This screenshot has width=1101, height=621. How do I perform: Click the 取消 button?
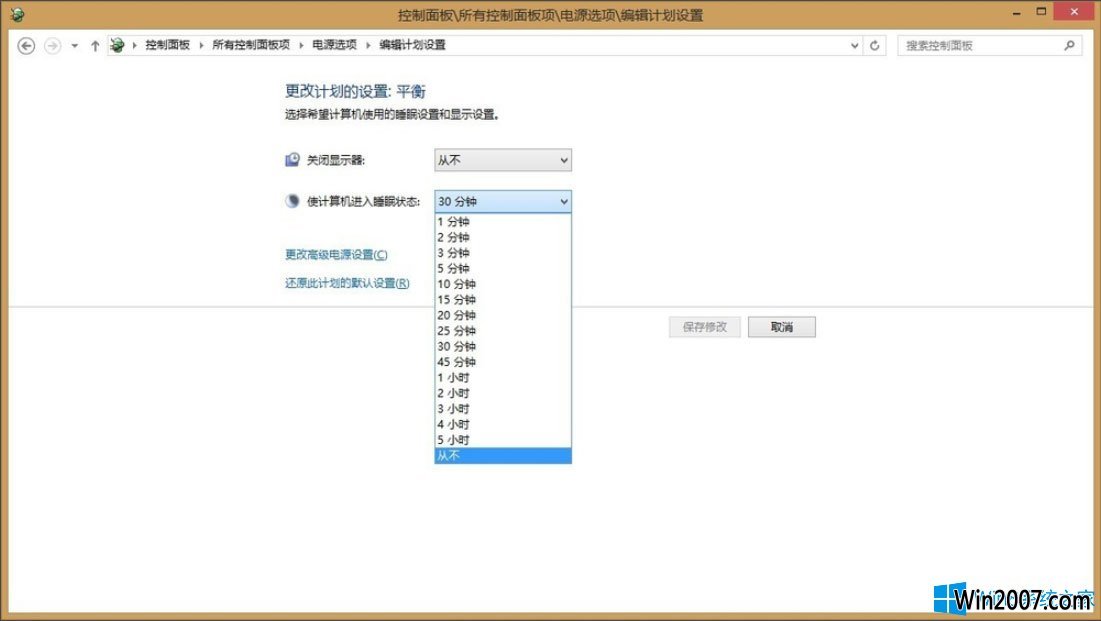point(782,327)
